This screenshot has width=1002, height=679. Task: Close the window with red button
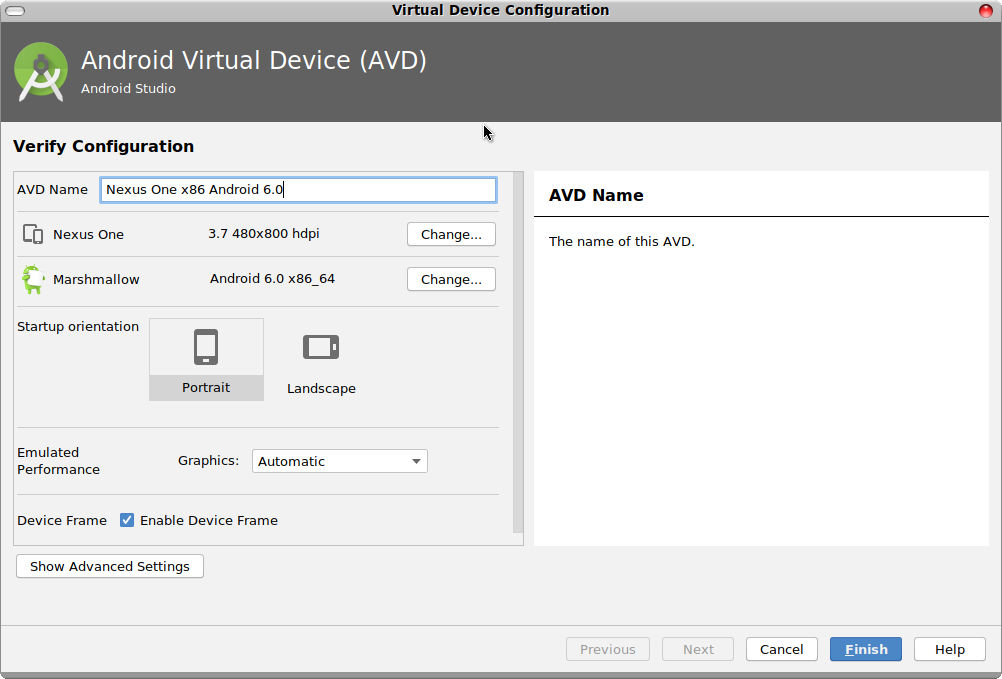(985, 10)
